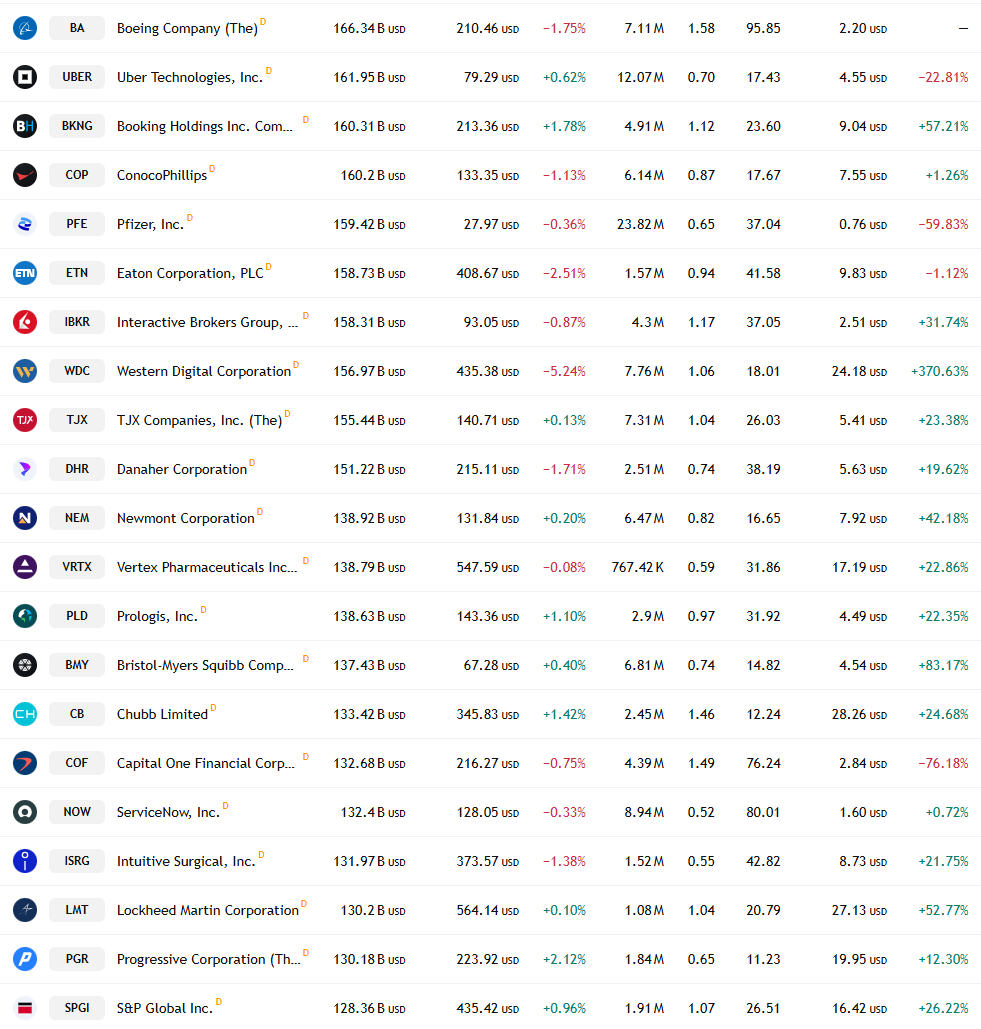The image size is (981, 1029).
Task: Click the Intuitive Surgical logo icon
Action: (25, 861)
